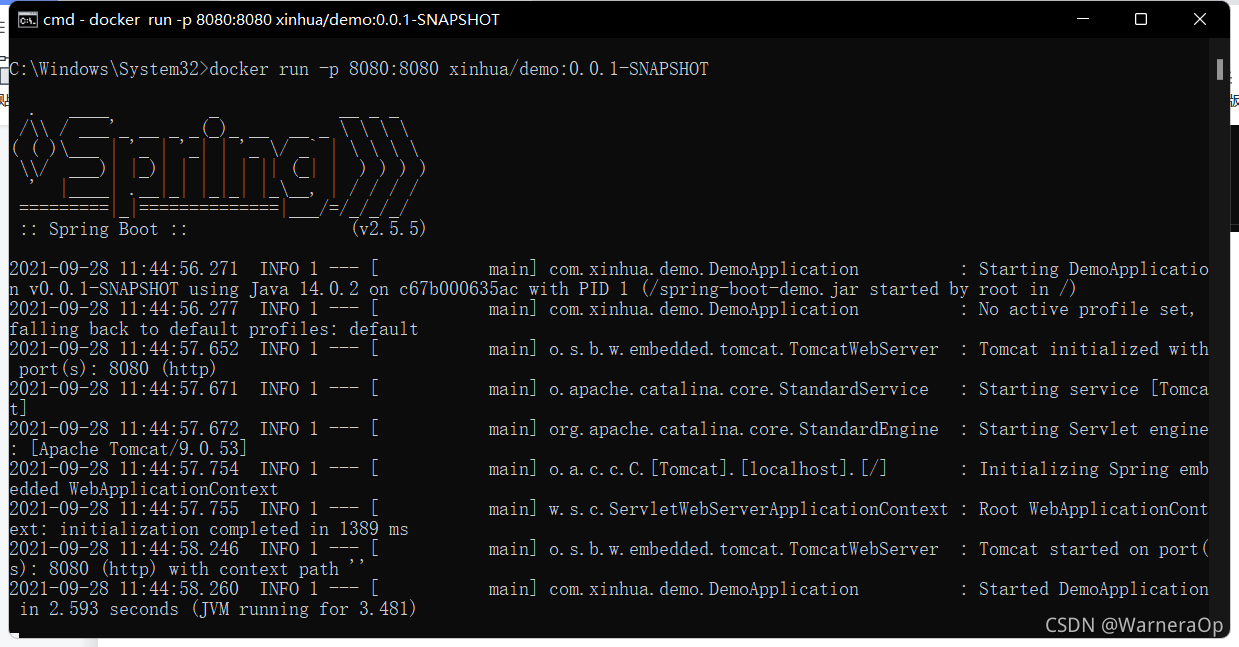The width and height of the screenshot is (1239, 647).
Task: Open the cmd system menu icon
Action: click(x=29, y=20)
